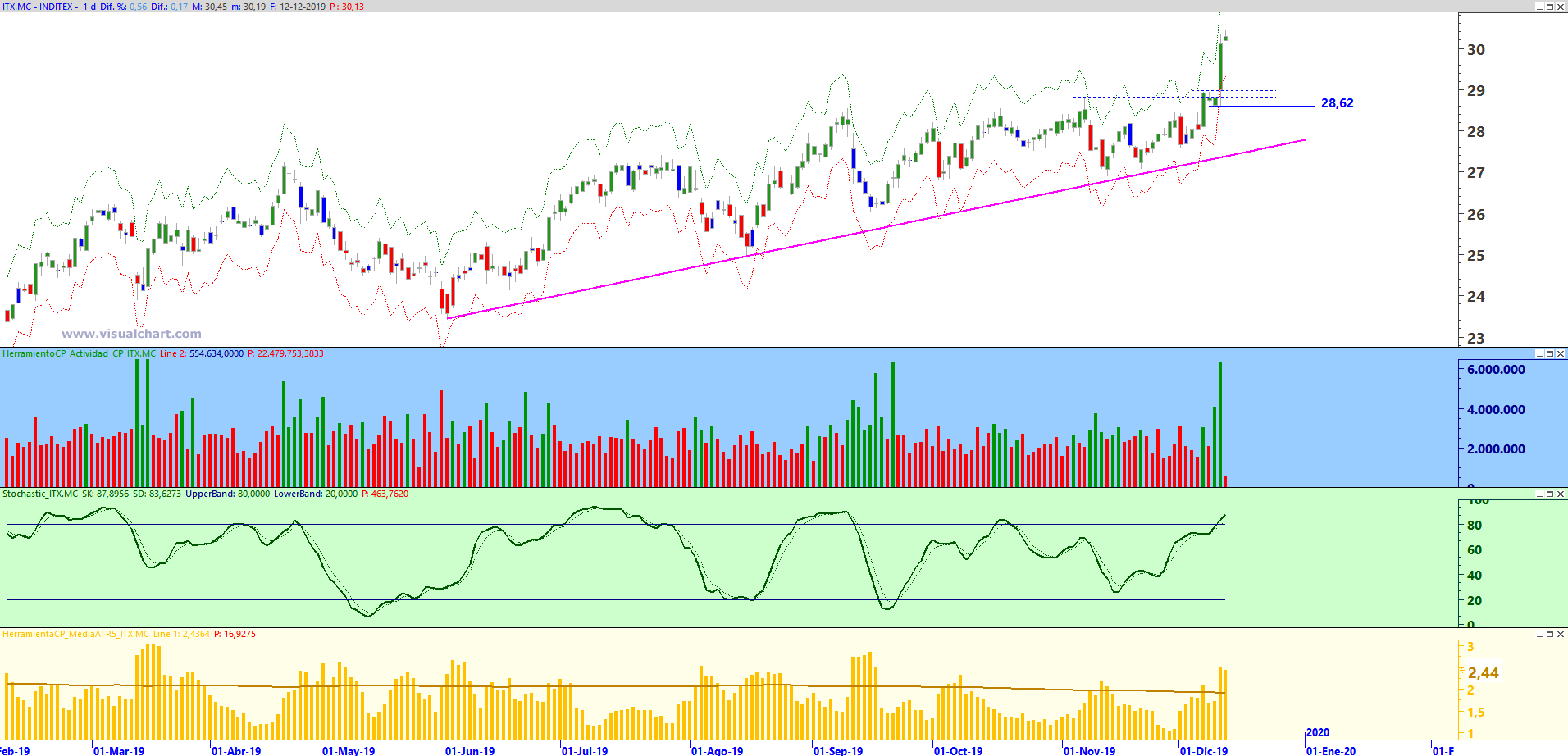1568x756 pixels.
Task: Click the '30' price axis label
Action: pos(1476,49)
